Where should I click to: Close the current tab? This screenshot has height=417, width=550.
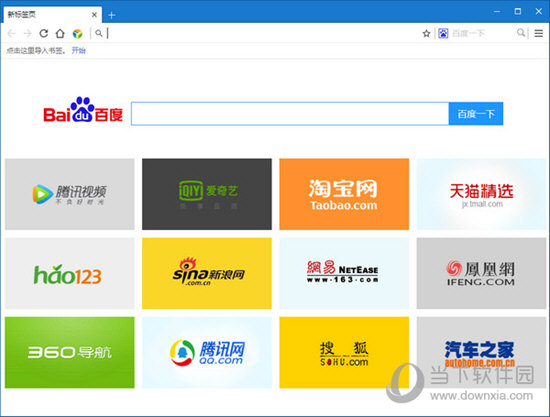click(94, 15)
